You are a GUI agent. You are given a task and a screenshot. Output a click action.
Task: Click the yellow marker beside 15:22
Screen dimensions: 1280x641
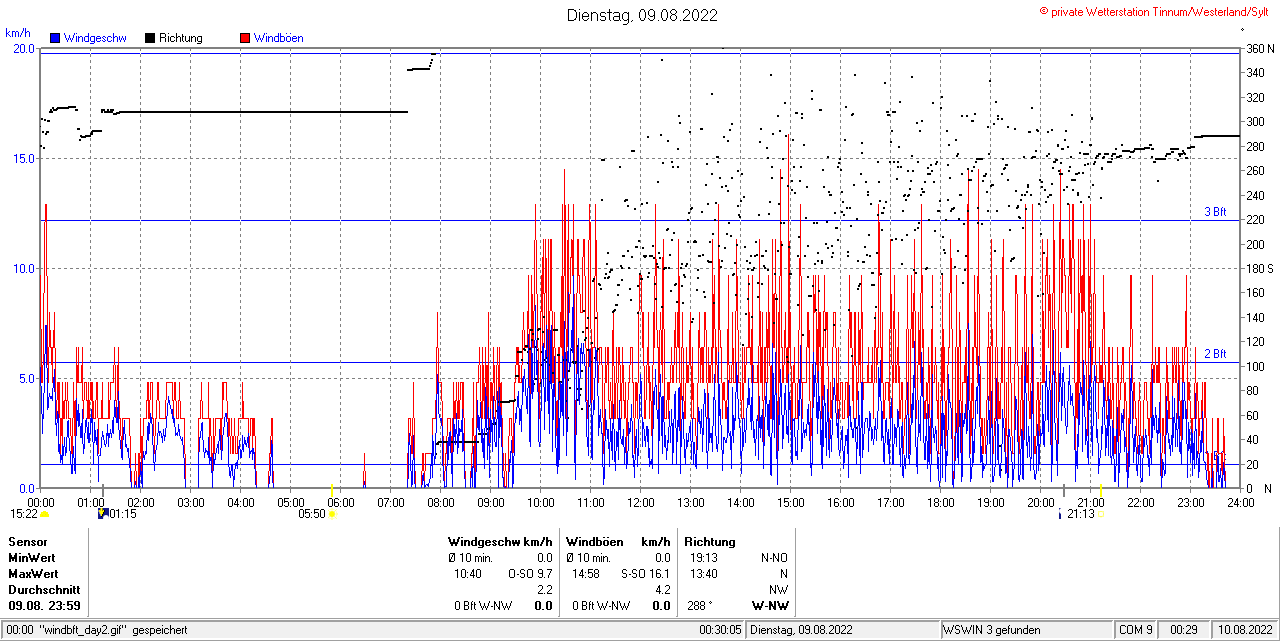[44, 514]
